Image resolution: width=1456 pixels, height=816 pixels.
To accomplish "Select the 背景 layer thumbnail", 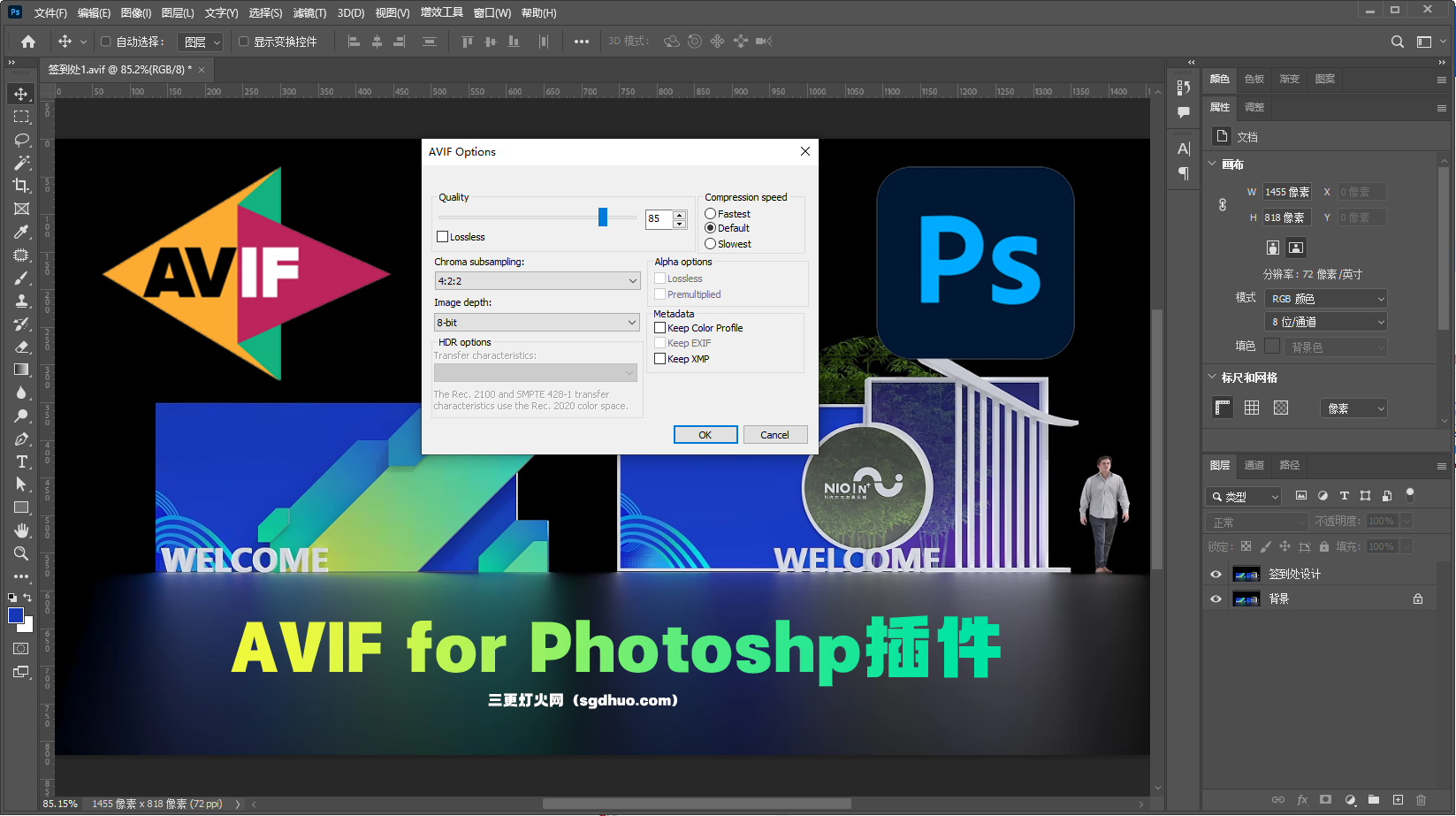I will click(x=1246, y=599).
